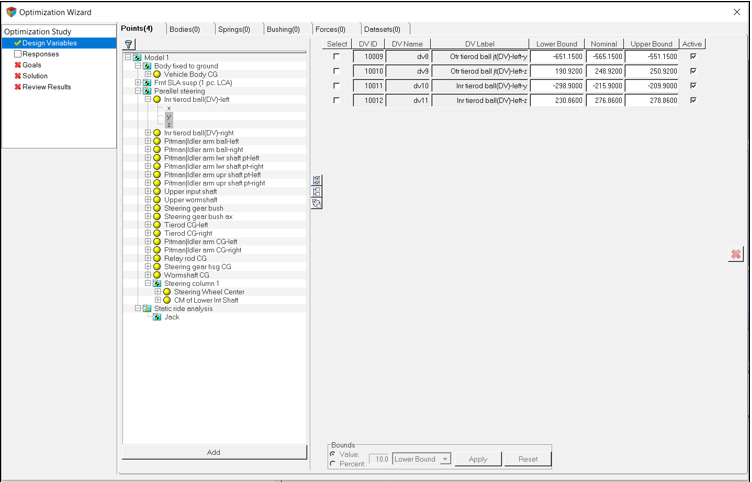Click the Steering Wheel Center point icon
Viewport: 752px width, 482px height.
click(167, 292)
